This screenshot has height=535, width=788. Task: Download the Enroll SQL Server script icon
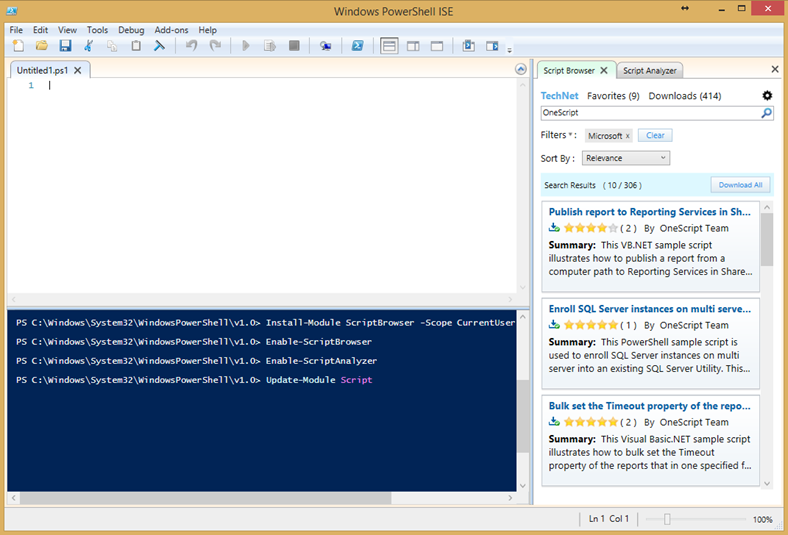554,325
